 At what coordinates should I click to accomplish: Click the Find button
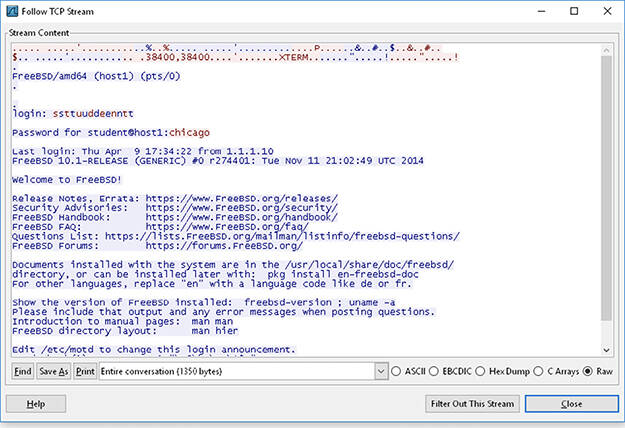point(23,371)
